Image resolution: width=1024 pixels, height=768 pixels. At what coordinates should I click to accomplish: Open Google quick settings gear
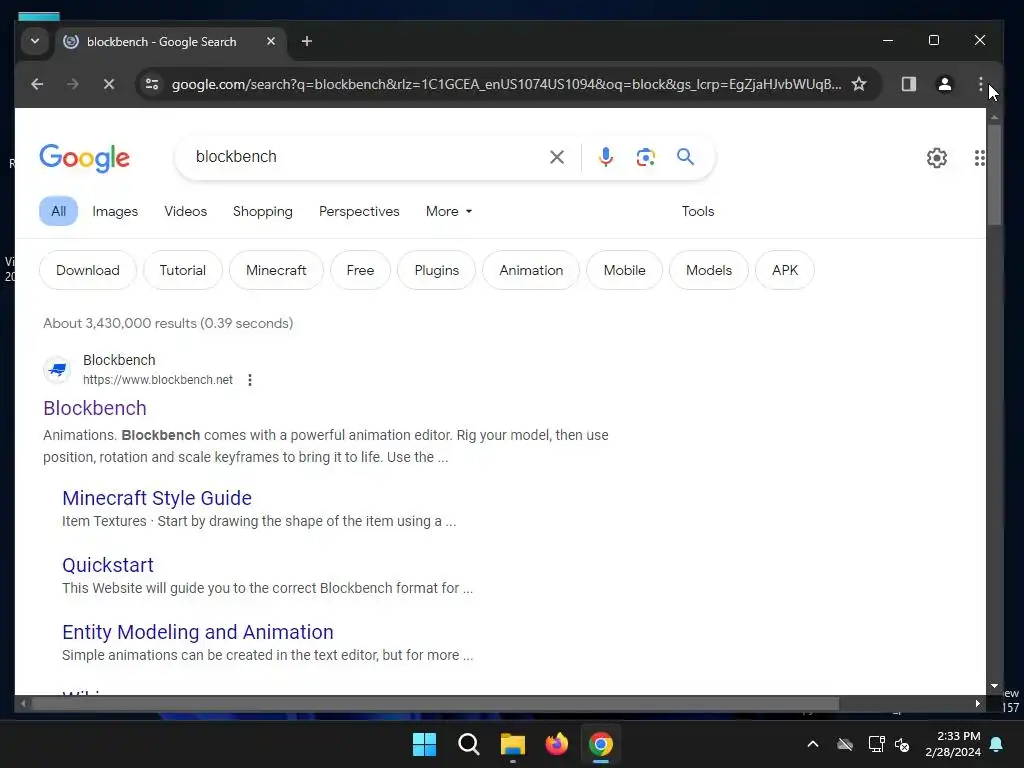pyautogui.click(x=937, y=157)
